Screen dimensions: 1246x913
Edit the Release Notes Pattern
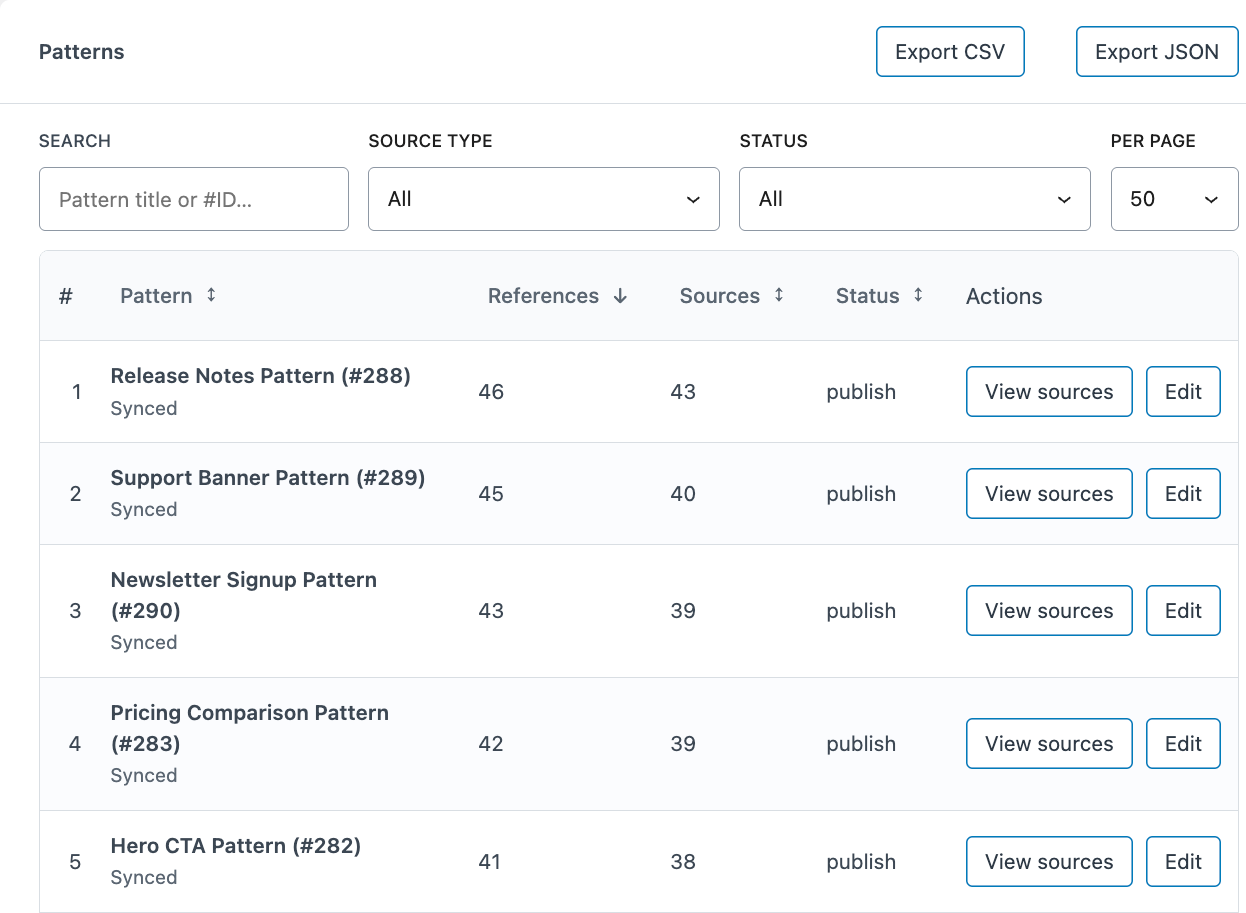point(1183,391)
